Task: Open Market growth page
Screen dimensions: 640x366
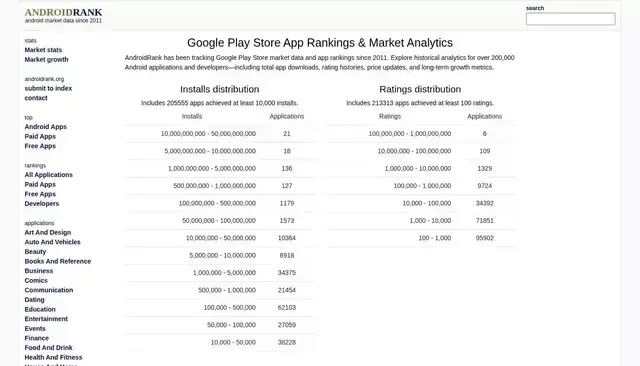Action: coord(47,60)
